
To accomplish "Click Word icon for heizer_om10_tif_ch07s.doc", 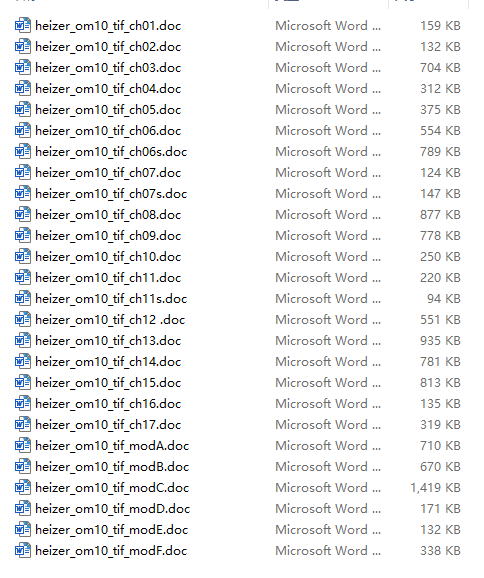I will click(22, 194).
